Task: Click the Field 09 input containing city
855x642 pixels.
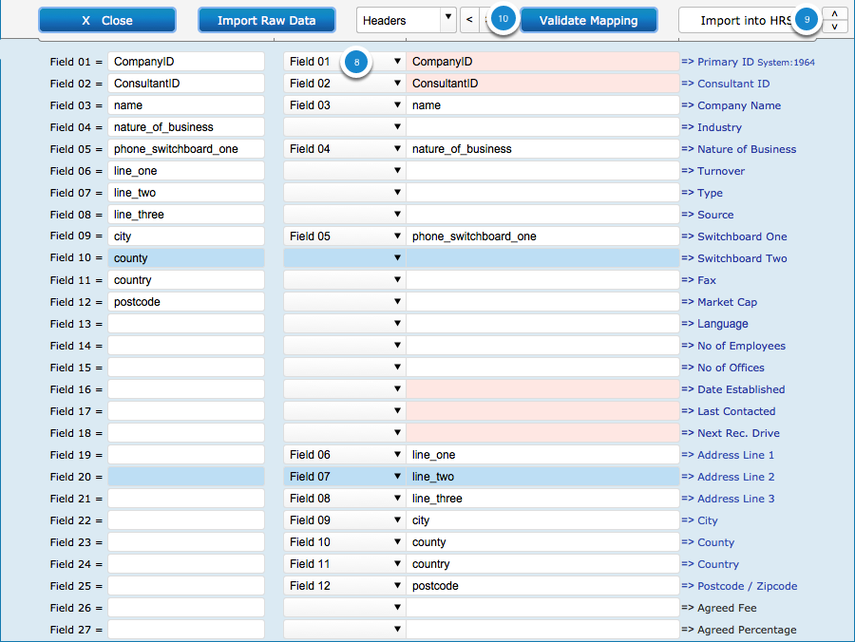Action: [x=186, y=236]
